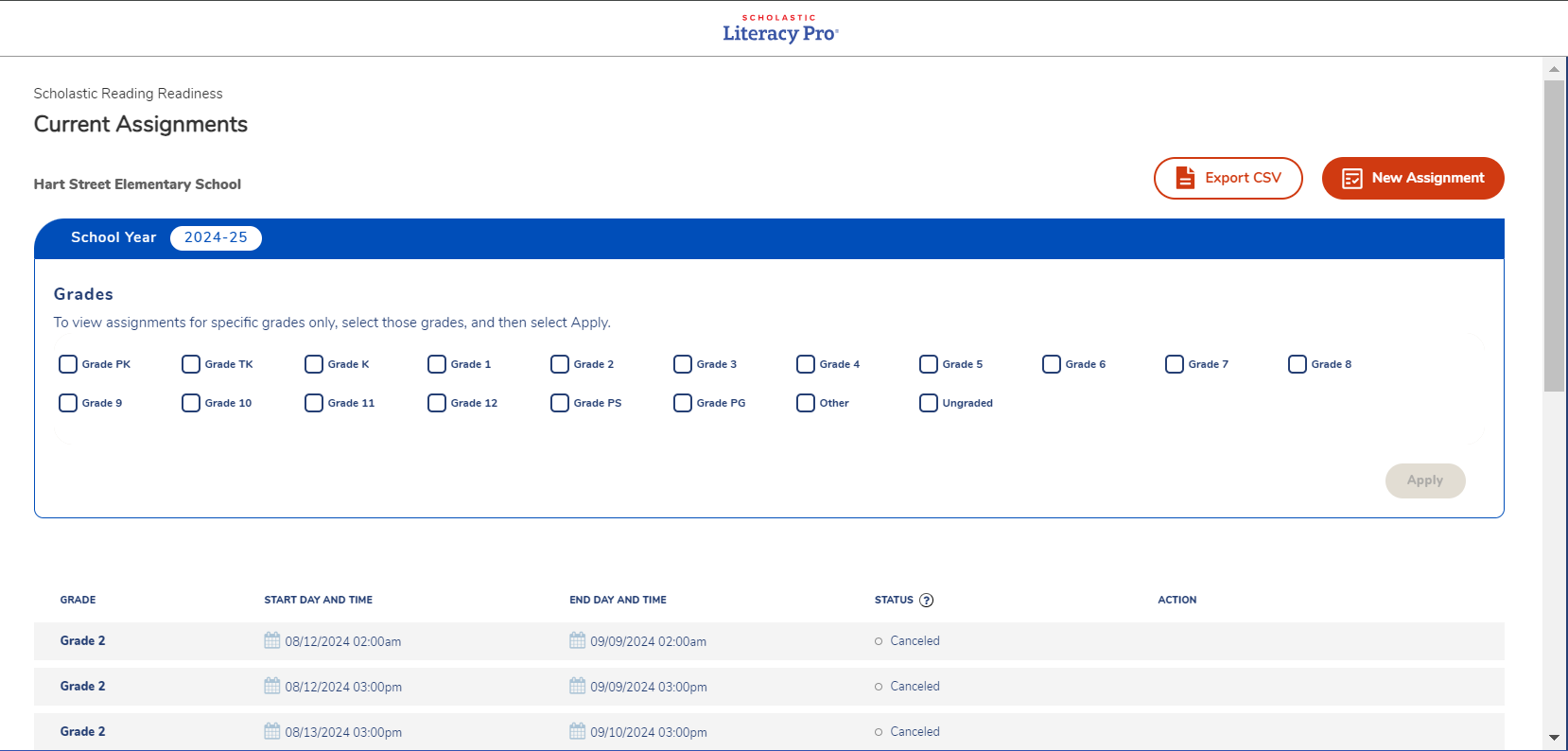Click the END DAY AND TIME header
Image resolution: width=1568 pixels, height=751 pixels.
(618, 600)
